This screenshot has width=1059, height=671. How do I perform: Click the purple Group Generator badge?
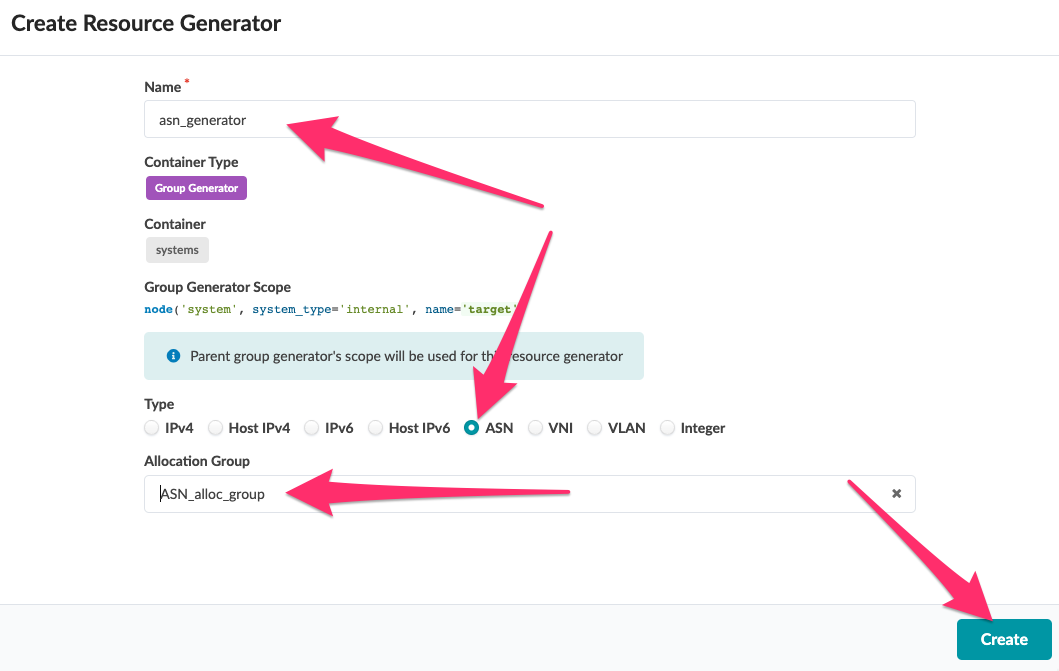pos(195,187)
